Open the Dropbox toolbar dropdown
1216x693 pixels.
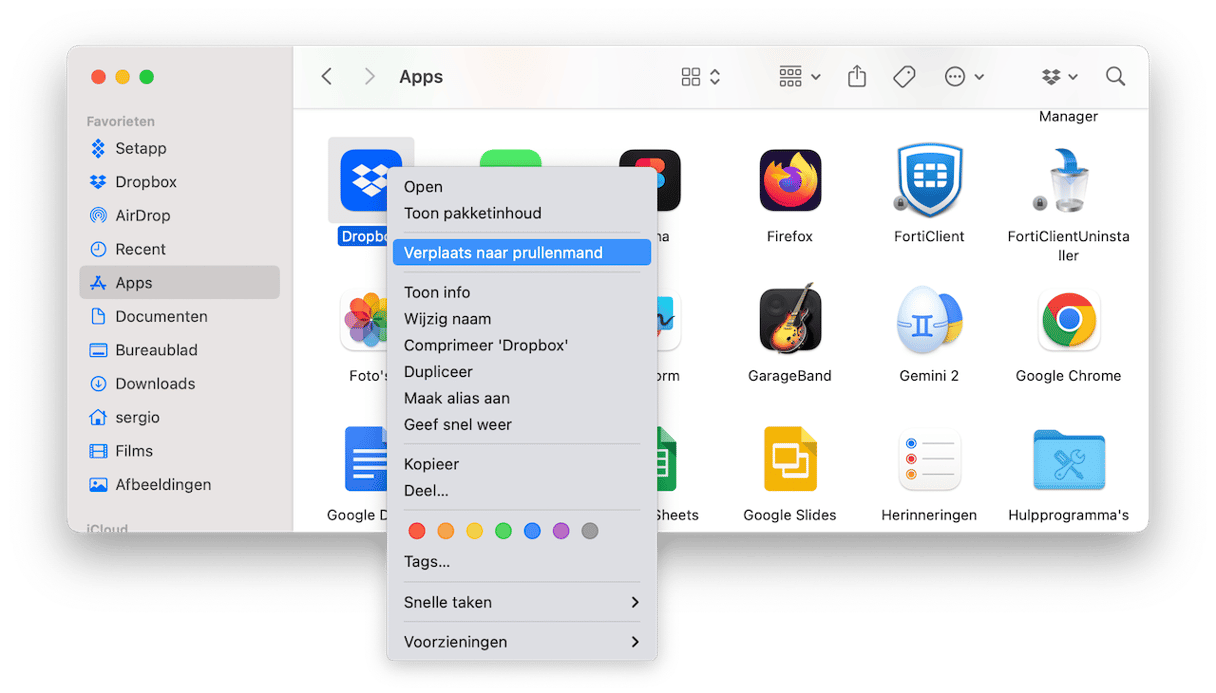tap(1059, 77)
